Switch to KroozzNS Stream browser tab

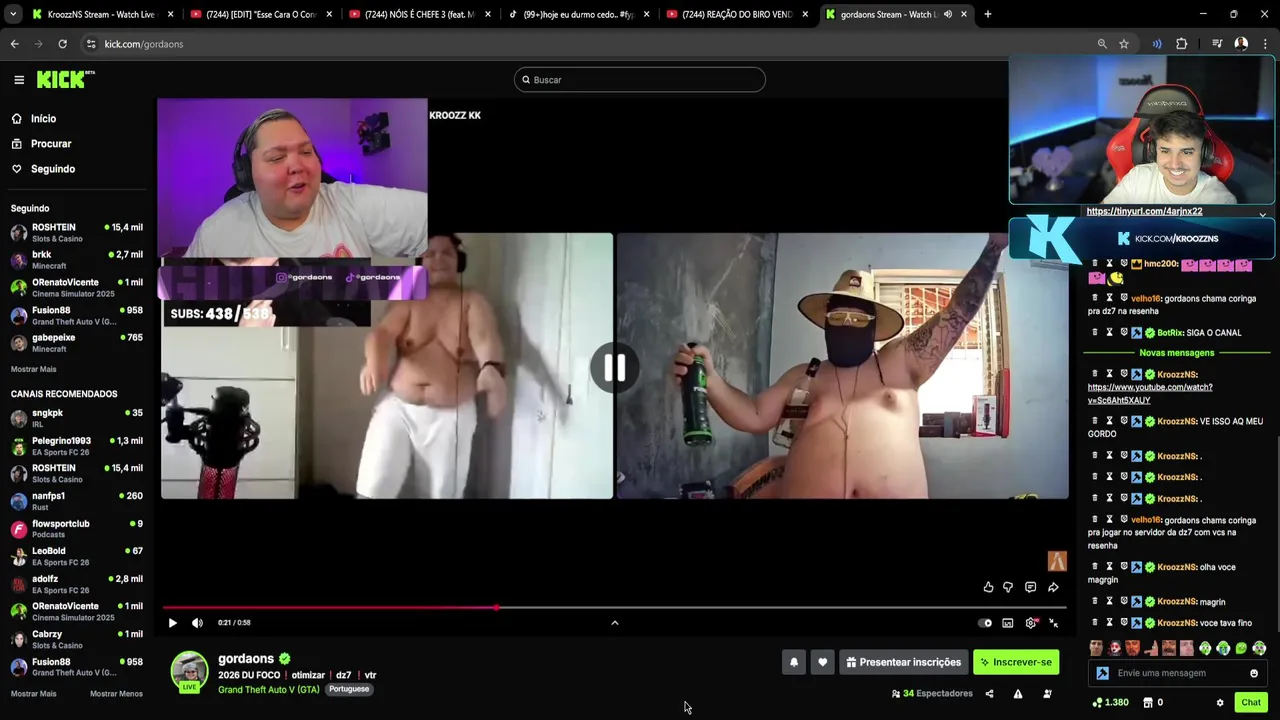(104, 14)
